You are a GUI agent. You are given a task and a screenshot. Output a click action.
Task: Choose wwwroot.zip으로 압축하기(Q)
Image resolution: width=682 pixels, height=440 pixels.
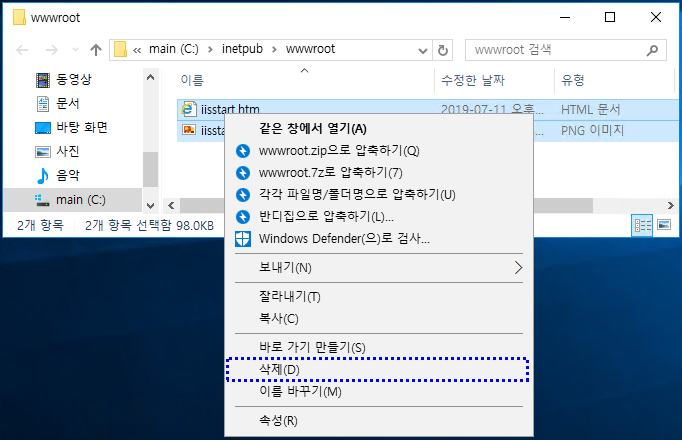pyautogui.click(x=378, y=151)
